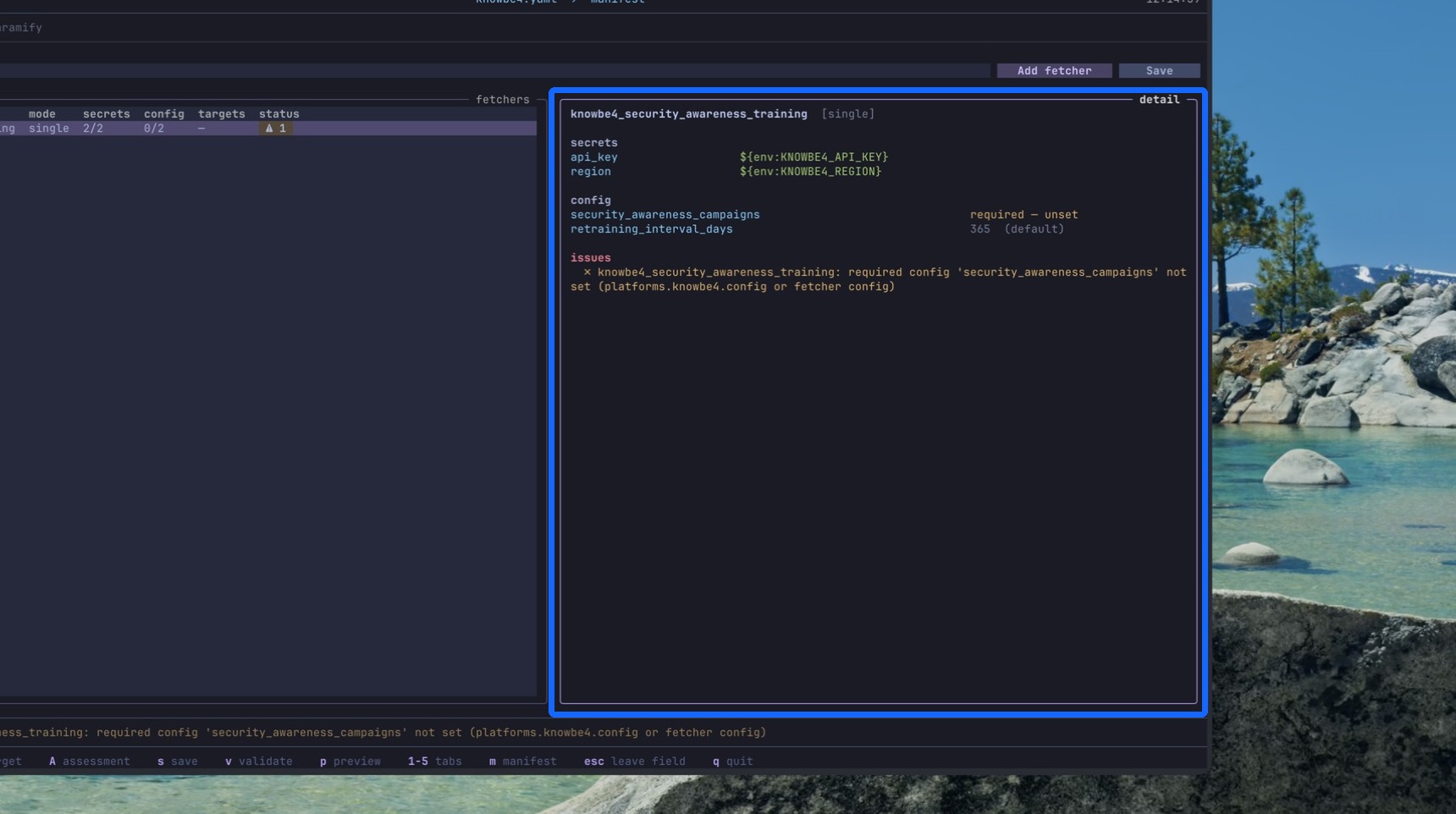1456x814 pixels.
Task: Click the Add fetcher button
Action: pyautogui.click(x=1054, y=71)
